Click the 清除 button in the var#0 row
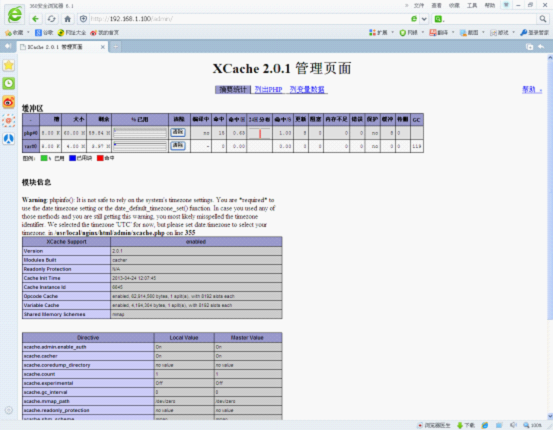 [x=178, y=145]
